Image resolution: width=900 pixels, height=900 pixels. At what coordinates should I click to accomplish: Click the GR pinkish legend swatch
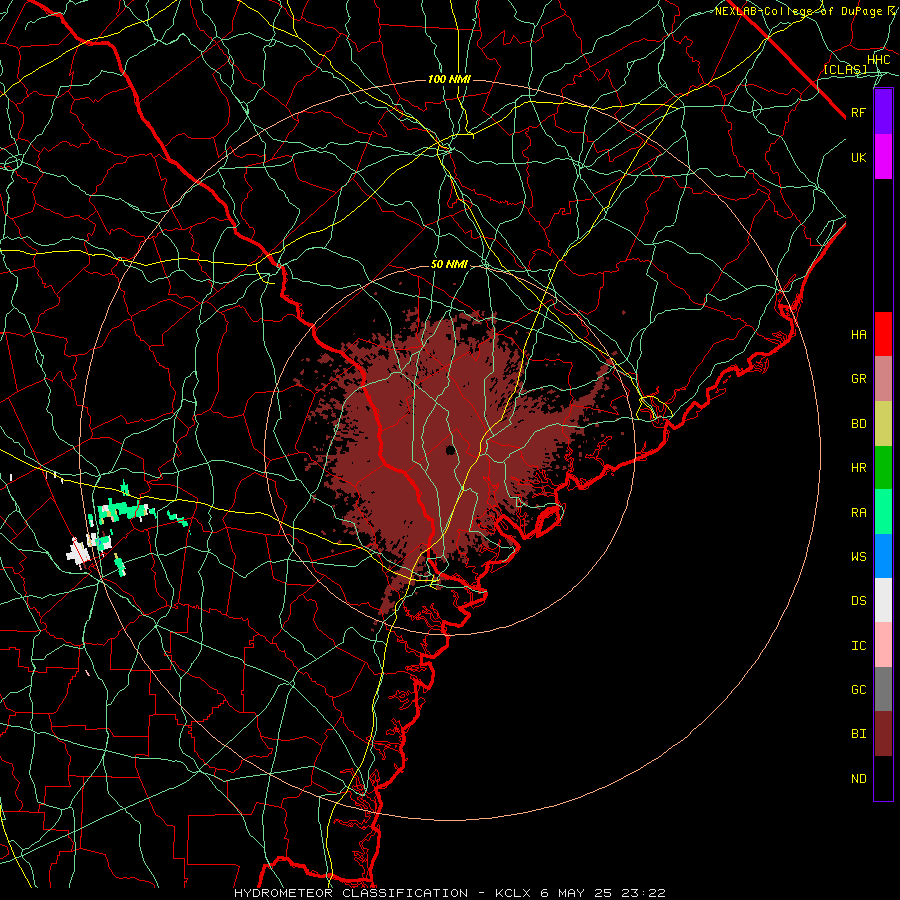click(883, 379)
